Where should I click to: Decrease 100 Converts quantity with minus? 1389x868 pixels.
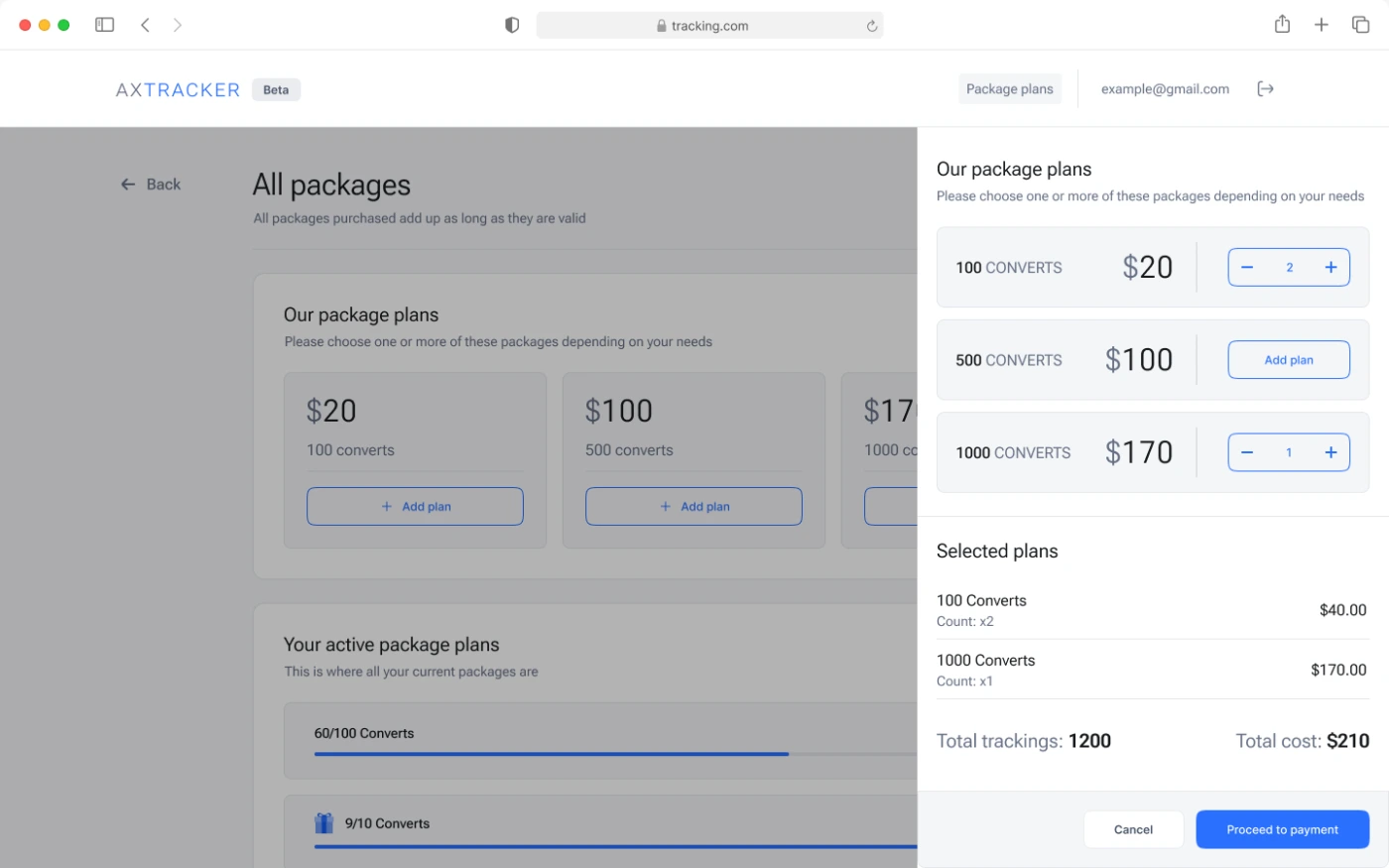click(x=1247, y=267)
